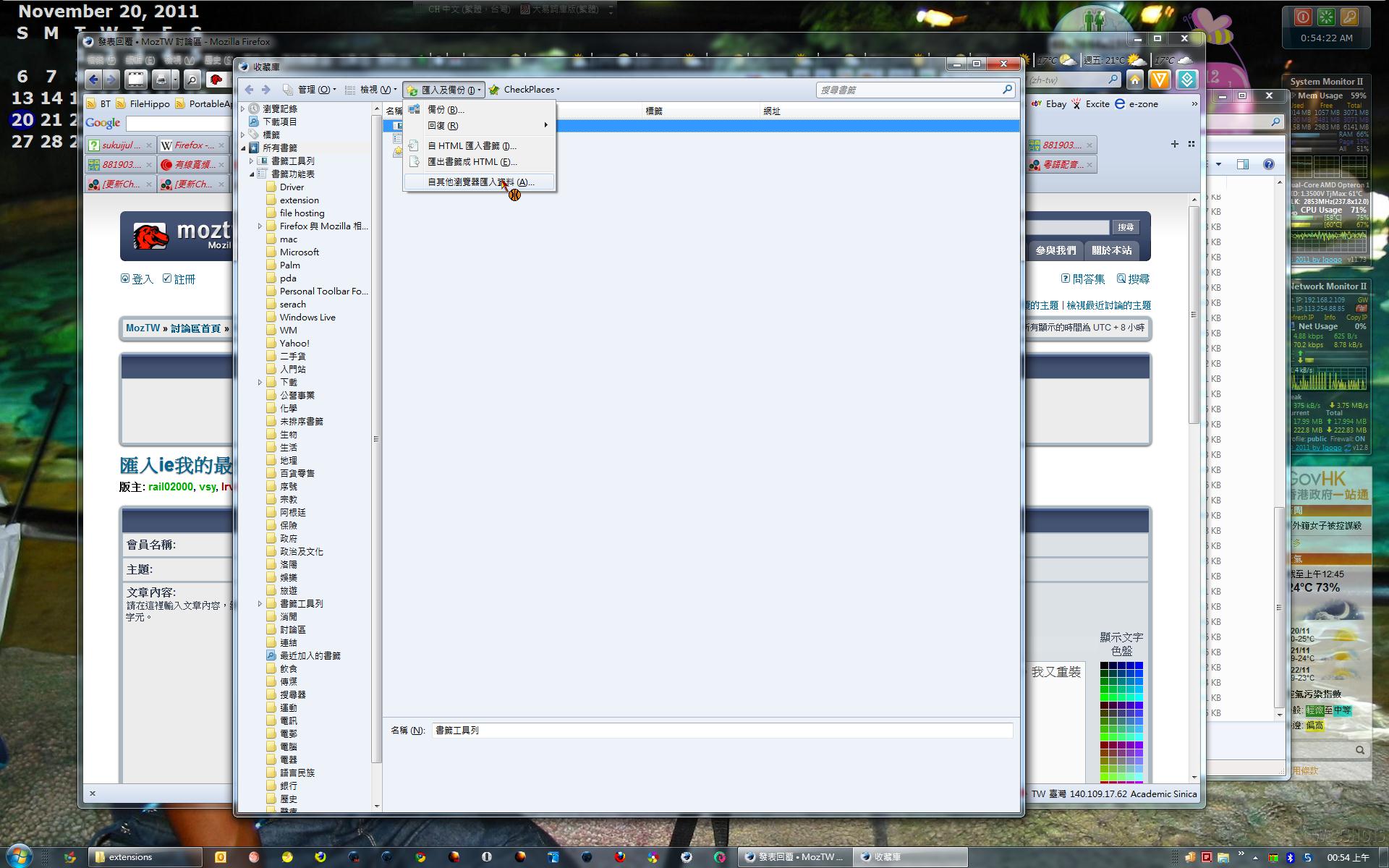Click the Home button in Firefox toolbar
The image size is (1389, 868).
click(1134, 80)
